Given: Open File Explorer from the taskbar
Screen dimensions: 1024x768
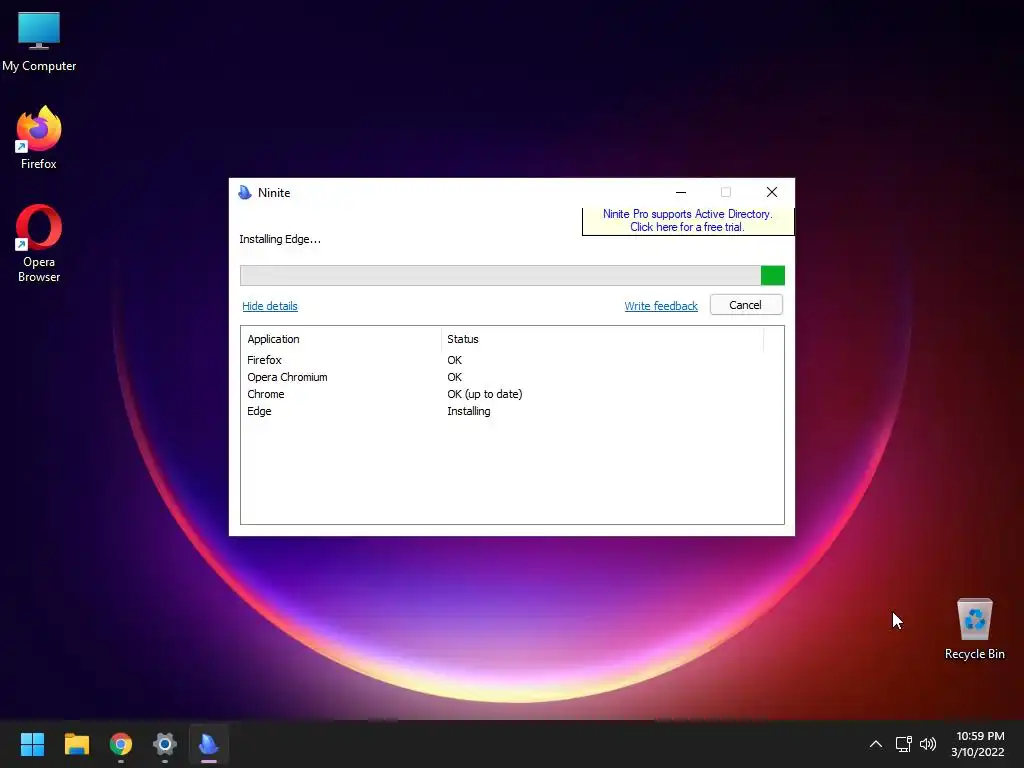Looking at the screenshot, I should [x=76, y=744].
